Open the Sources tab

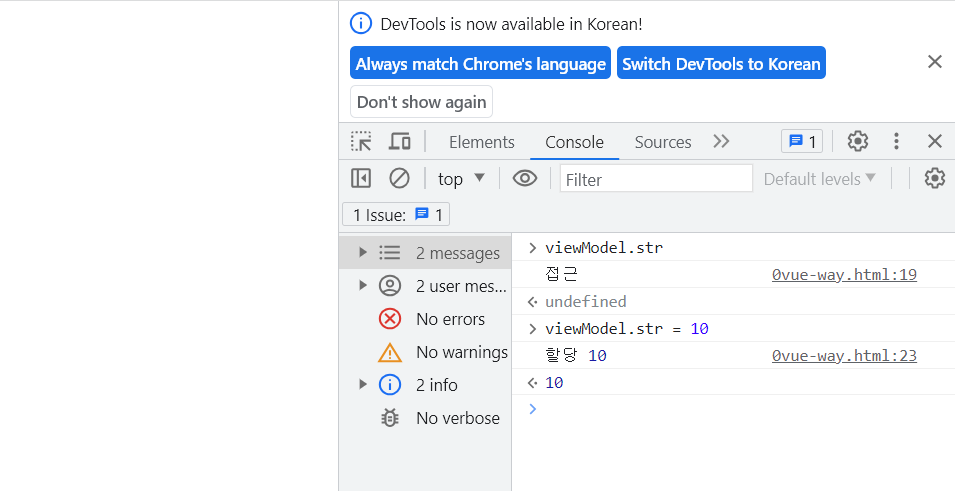coord(663,142)
